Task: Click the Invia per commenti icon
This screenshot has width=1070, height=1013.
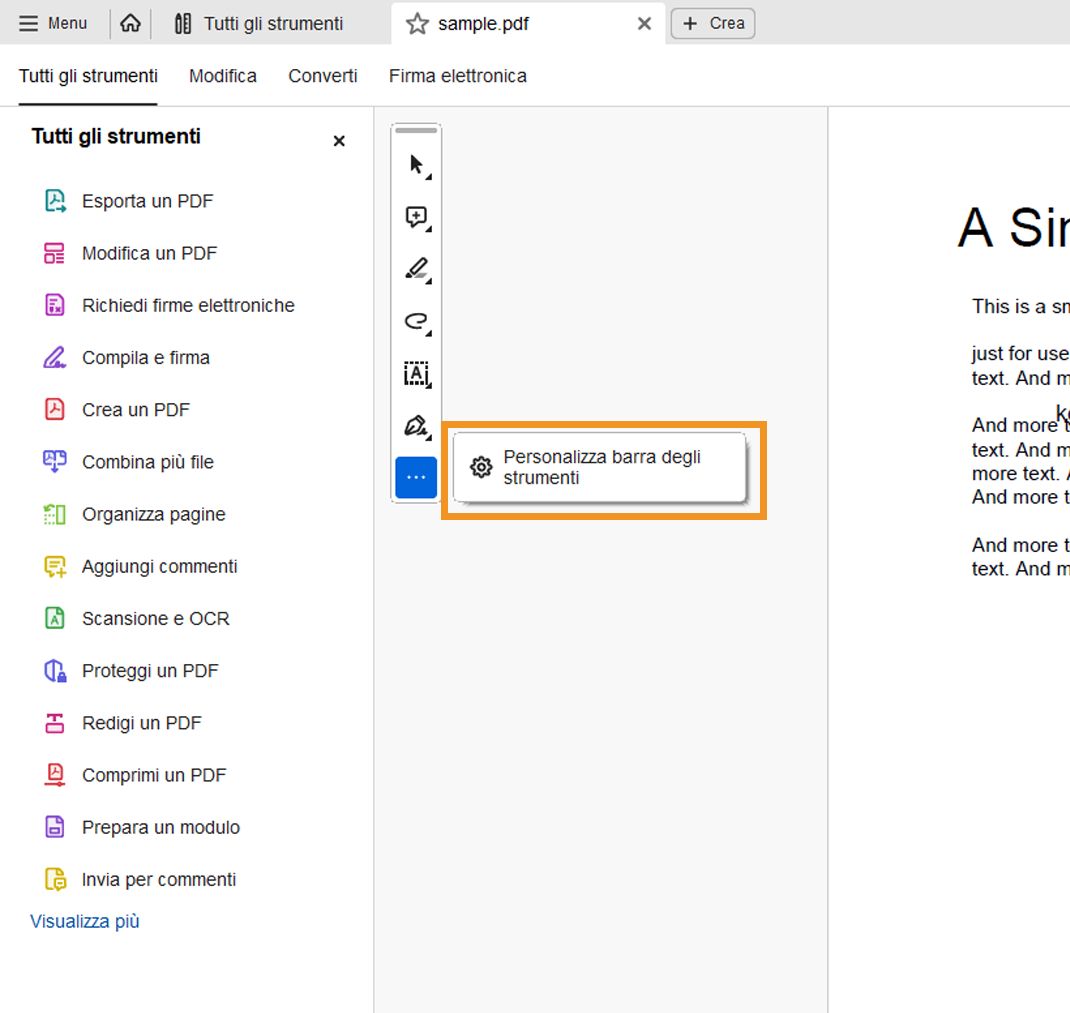Action: (55, 879)
